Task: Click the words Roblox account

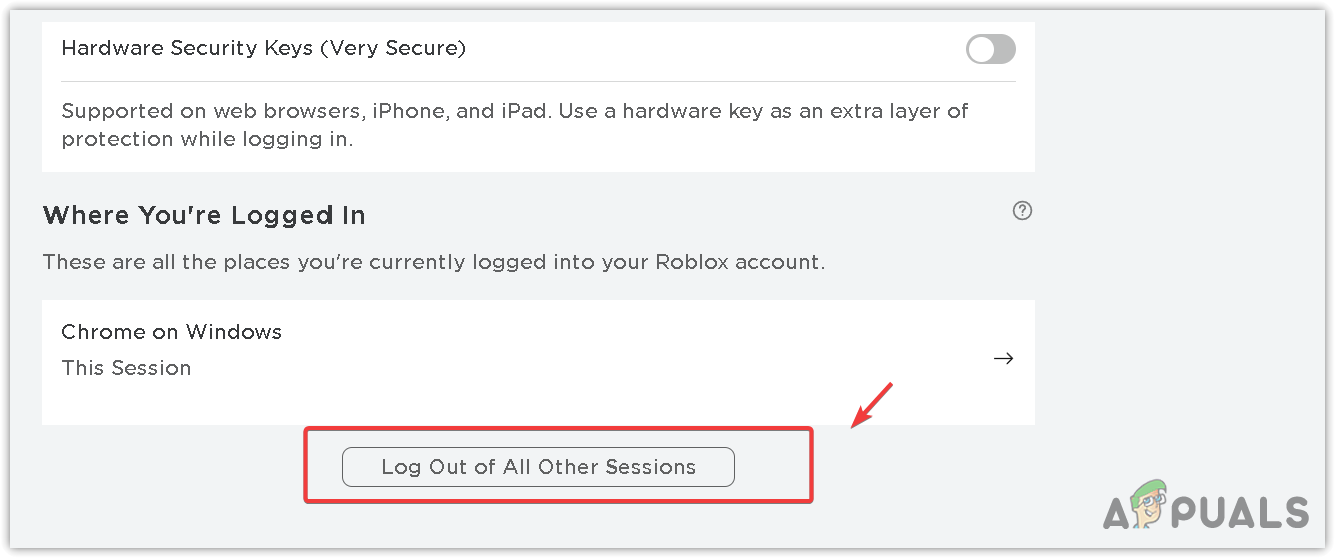Action: pyautogui.click(x=740, y=263)
